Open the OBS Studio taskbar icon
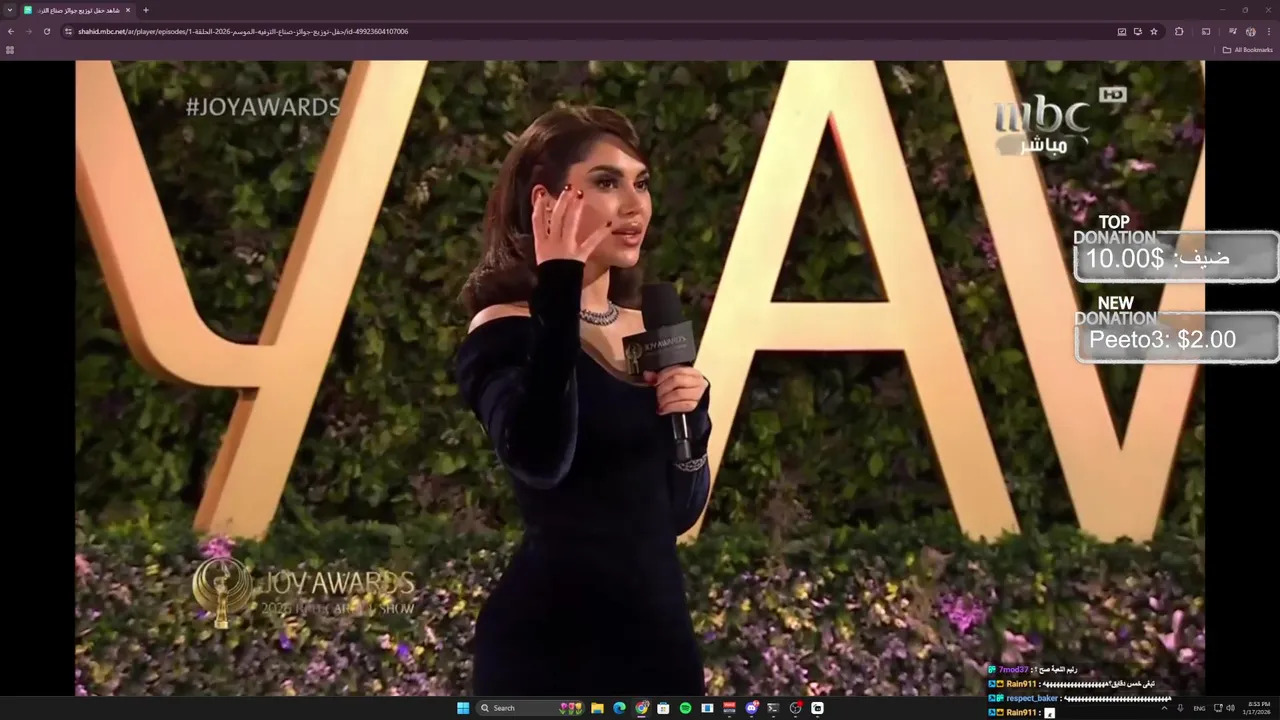This screenshot has width=1280, height=720. point(795,708)
